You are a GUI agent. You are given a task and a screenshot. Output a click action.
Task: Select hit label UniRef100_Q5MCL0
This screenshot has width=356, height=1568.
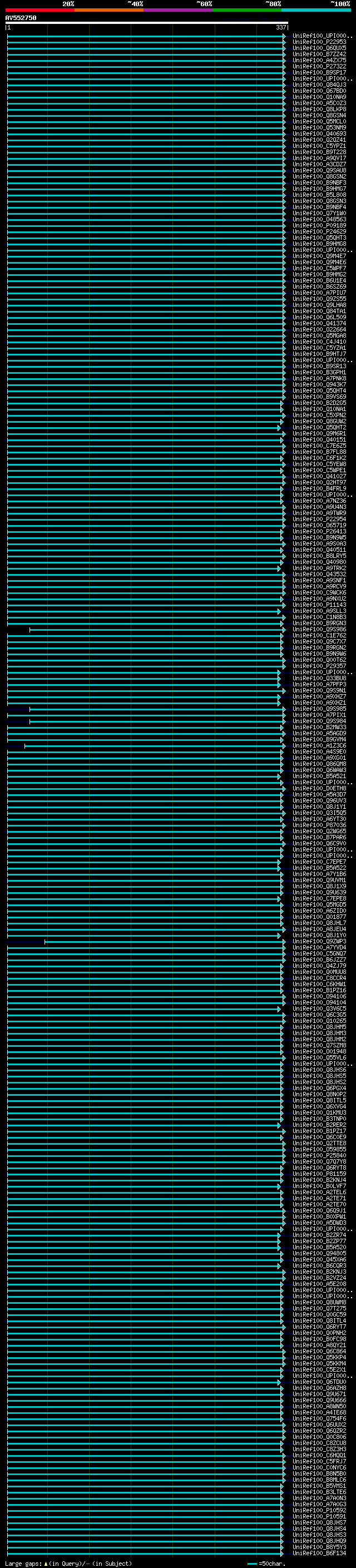tap(319, 121)
